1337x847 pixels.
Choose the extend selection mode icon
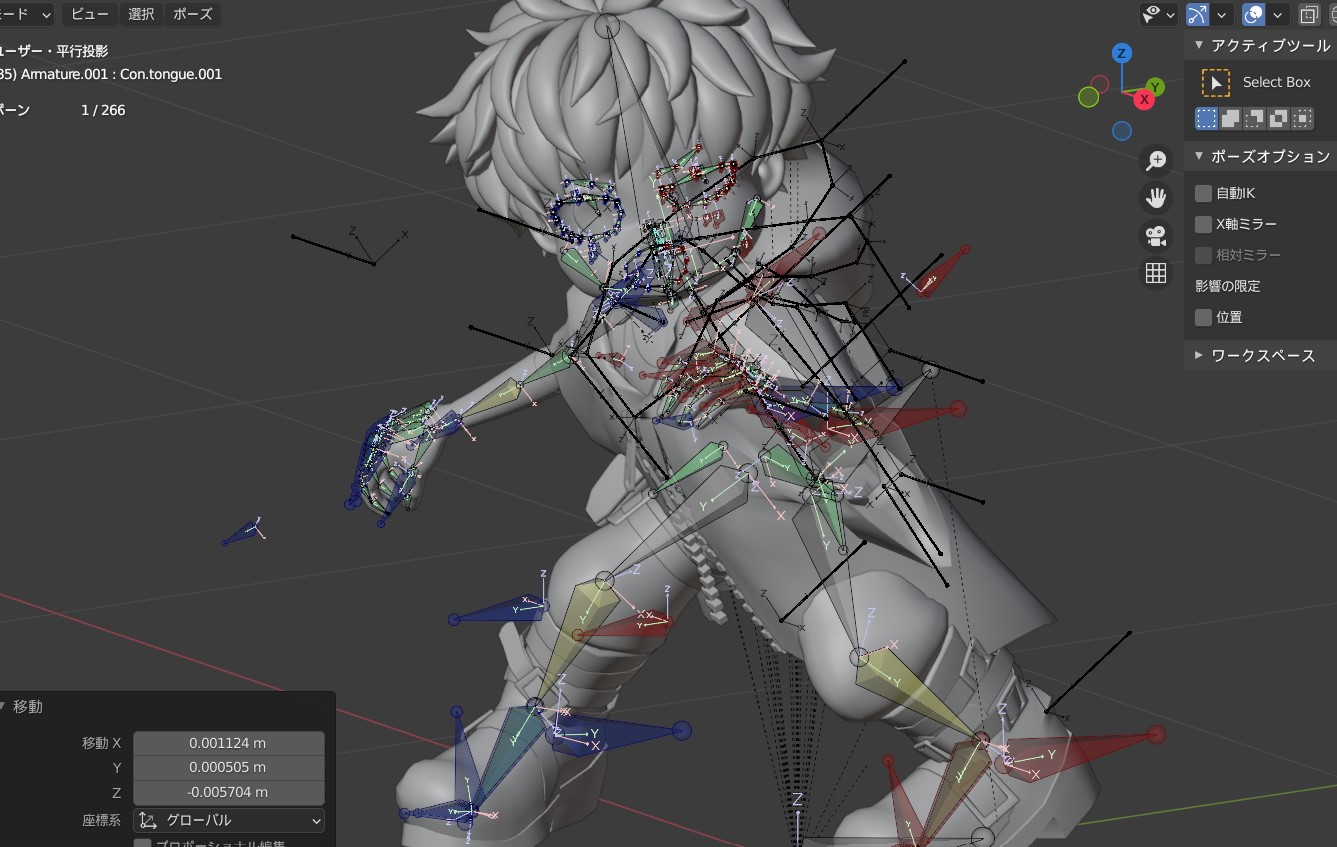(x=1231, y=119)
